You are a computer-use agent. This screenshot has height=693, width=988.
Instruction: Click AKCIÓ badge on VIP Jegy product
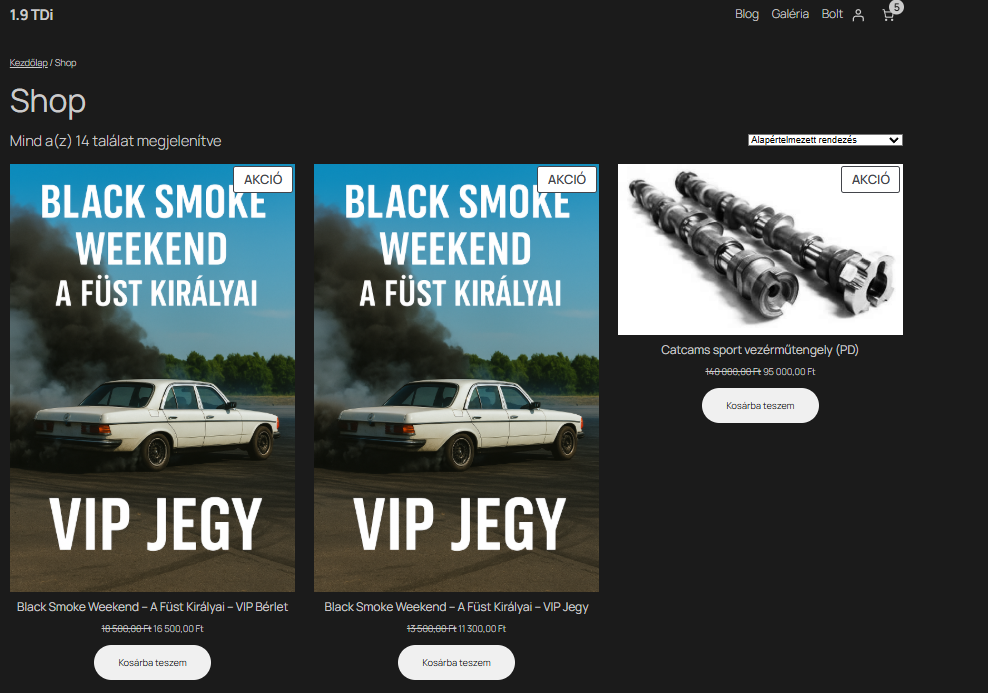coord(566,180)
